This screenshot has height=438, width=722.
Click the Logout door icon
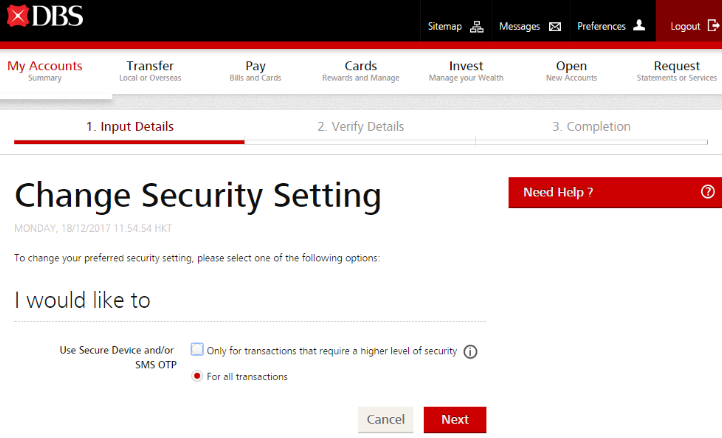(x=713, y=26)
